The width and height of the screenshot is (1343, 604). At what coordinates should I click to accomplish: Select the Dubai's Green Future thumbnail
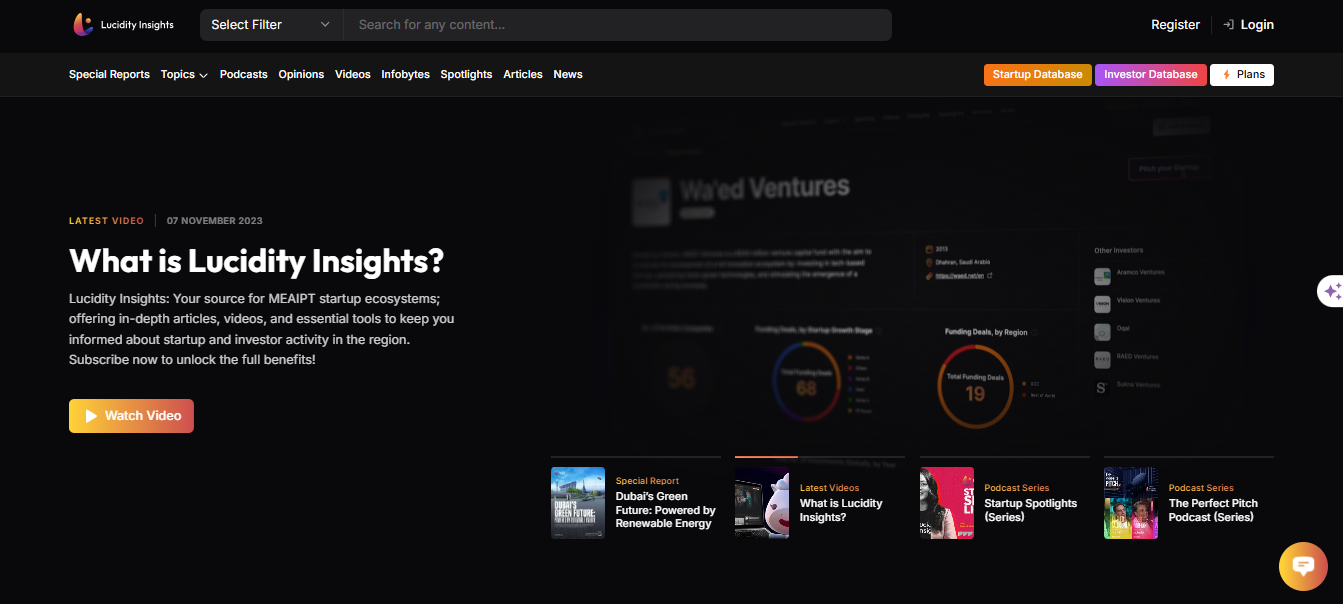coord(578,503)
